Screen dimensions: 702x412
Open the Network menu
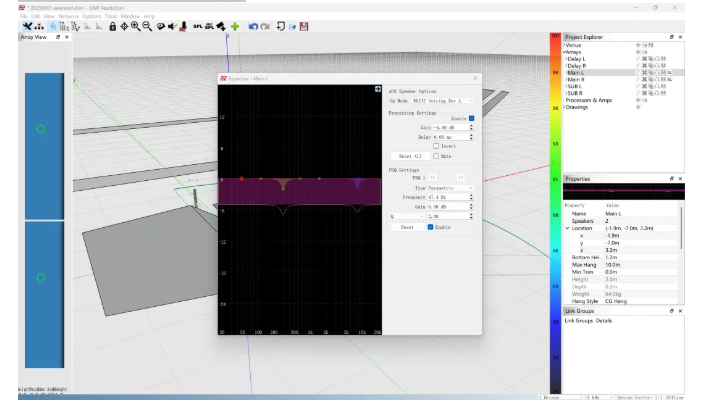(x=68, y=16)
